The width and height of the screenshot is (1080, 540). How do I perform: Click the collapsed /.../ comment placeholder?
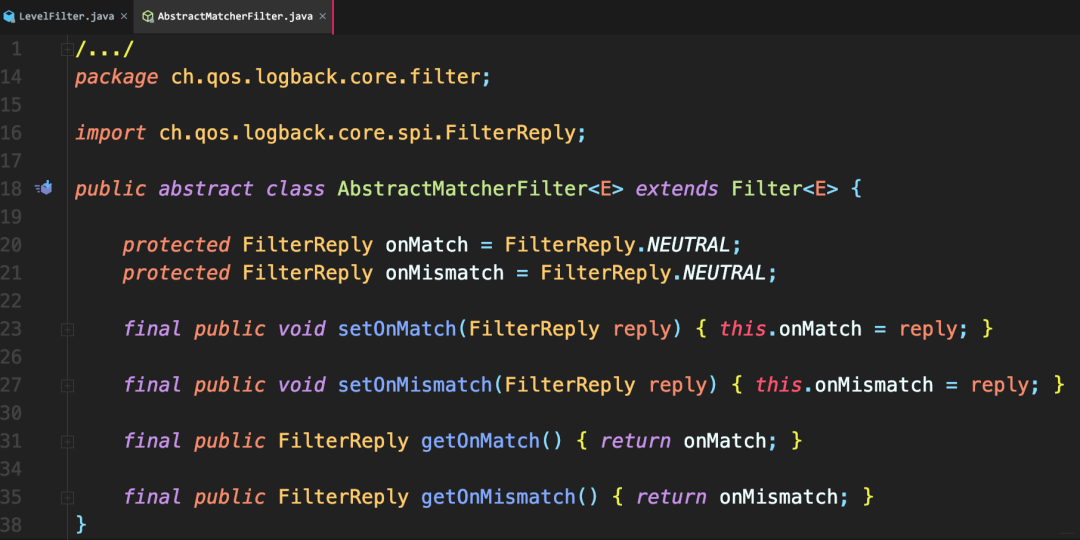(105, 49)
